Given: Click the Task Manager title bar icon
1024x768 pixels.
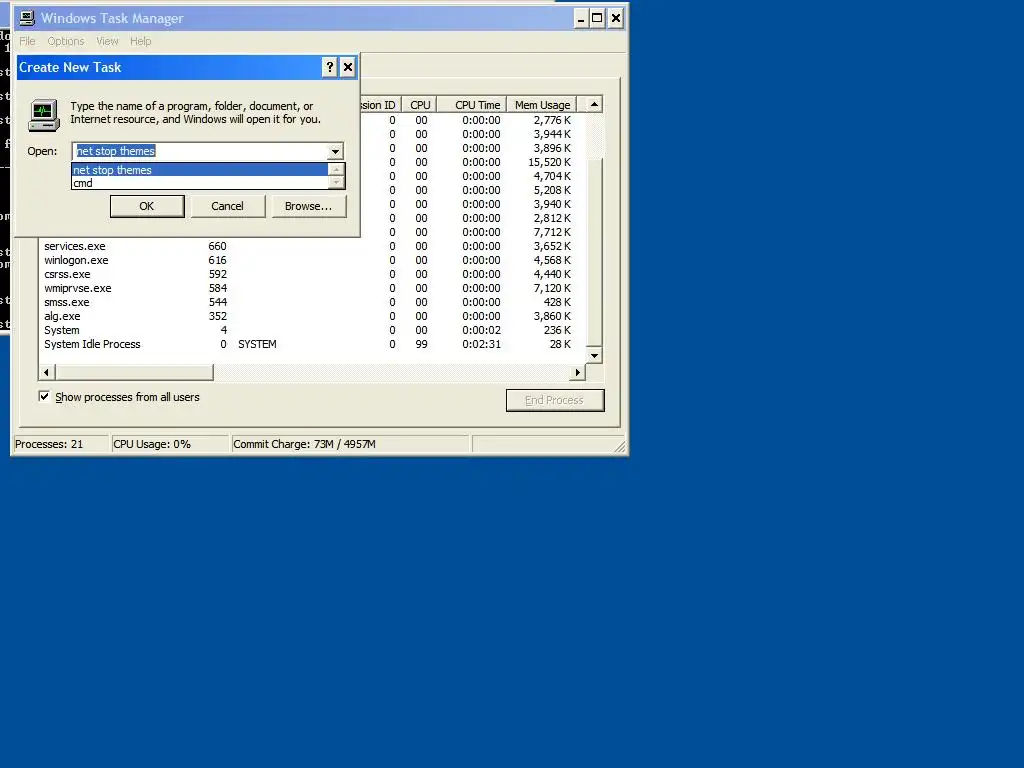Looking at the screenshot, I should pos(27,18).
